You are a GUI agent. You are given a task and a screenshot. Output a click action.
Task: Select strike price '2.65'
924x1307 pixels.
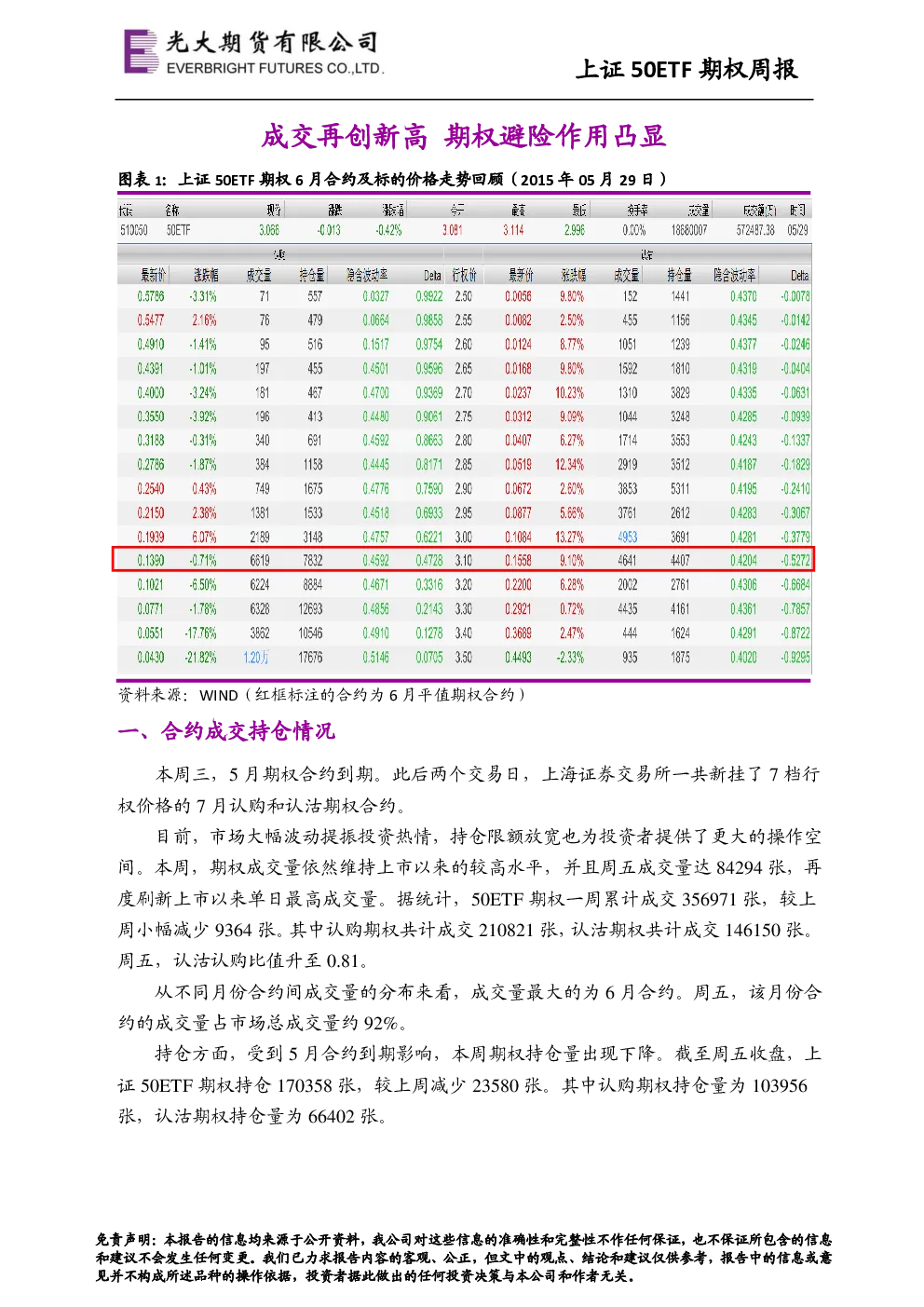coord(464,369)
